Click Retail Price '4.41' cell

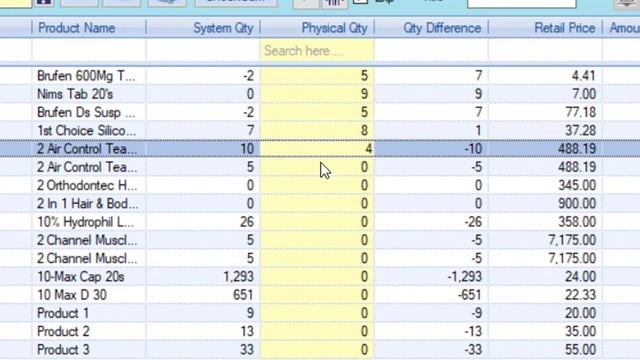(545, 76)
